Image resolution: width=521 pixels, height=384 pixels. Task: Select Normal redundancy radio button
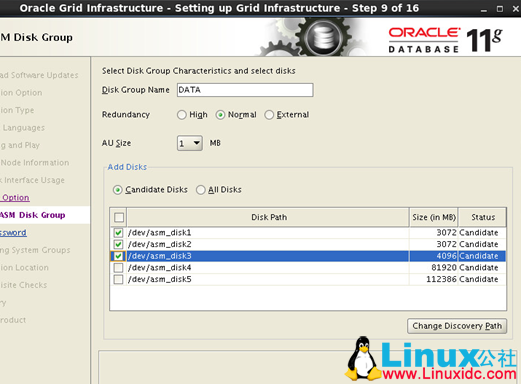point(220,115)
